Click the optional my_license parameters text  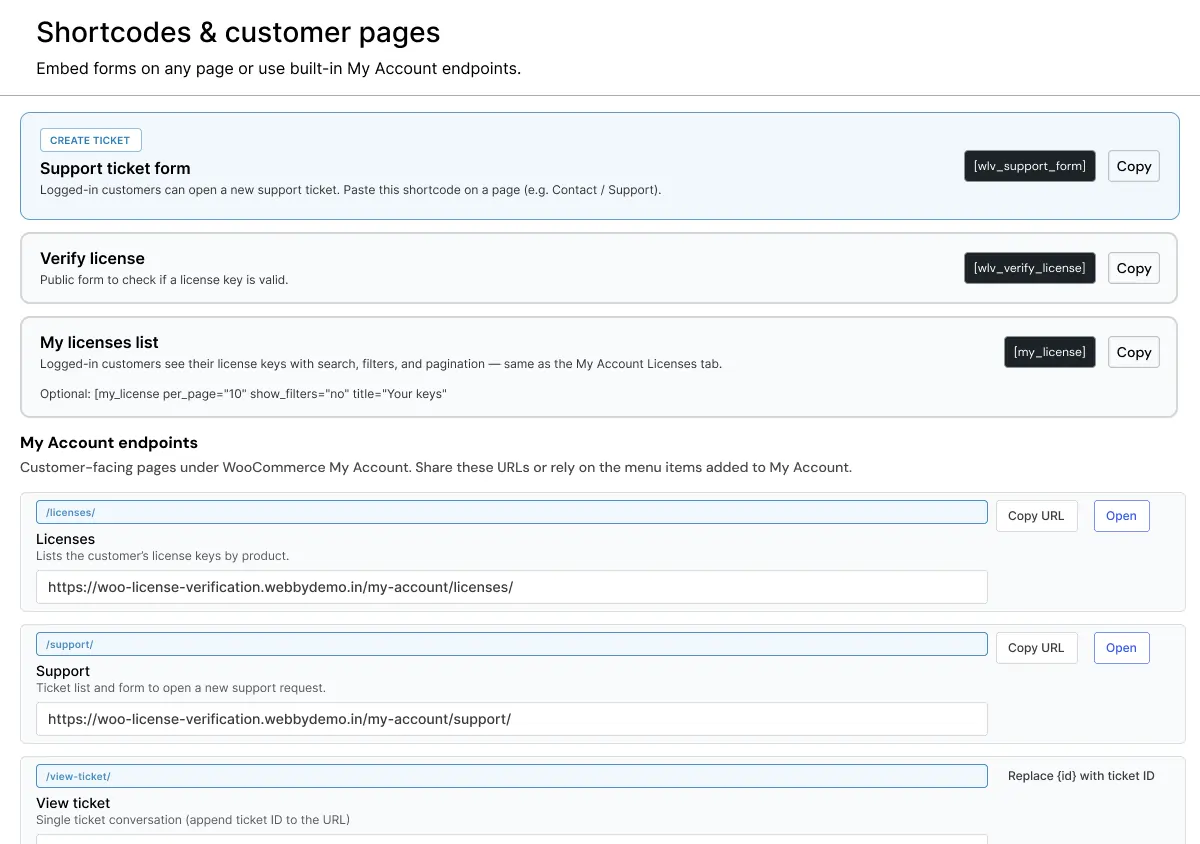click(243, 394)
